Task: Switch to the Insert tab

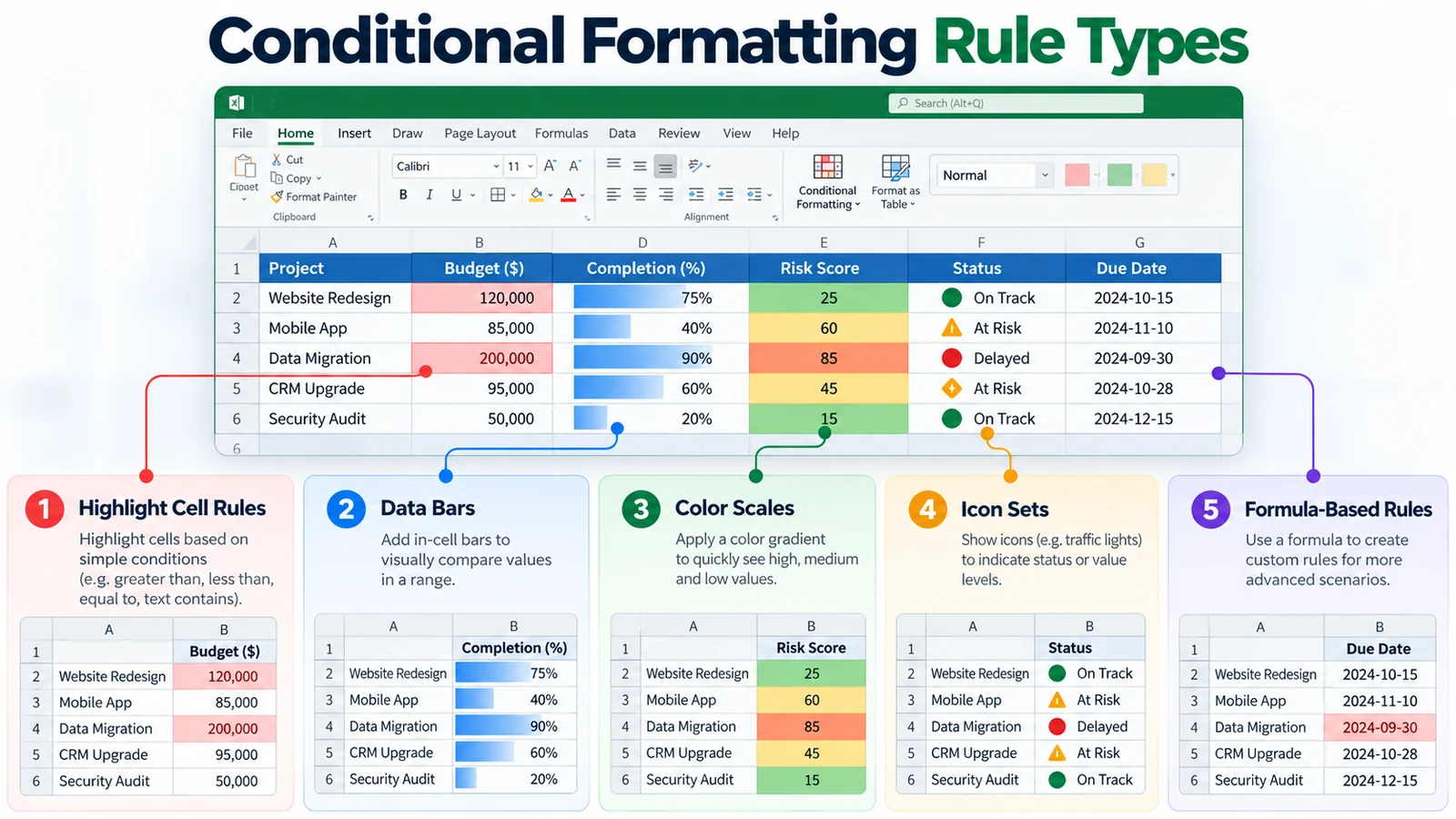Action: pyautogui.click(x=354, y=133)
